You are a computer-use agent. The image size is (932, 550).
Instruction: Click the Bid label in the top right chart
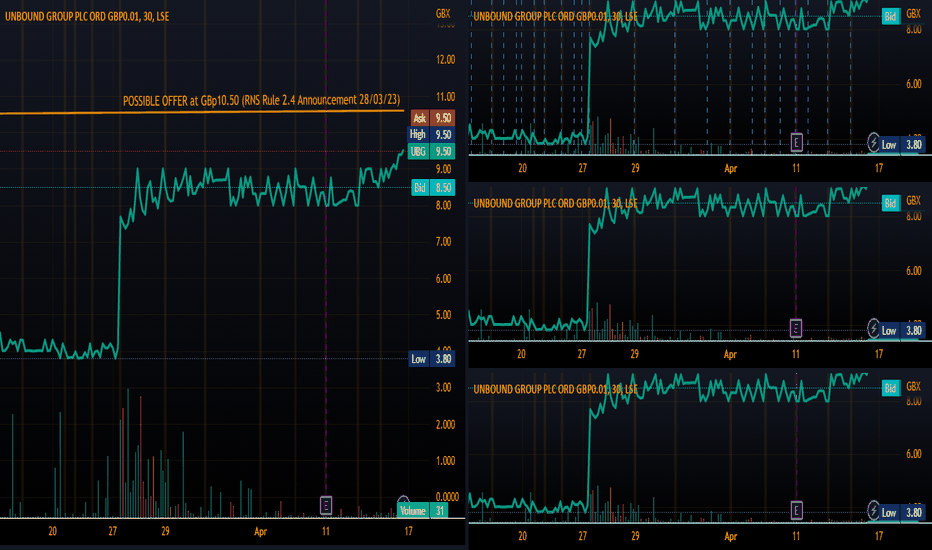click(890, 16)
